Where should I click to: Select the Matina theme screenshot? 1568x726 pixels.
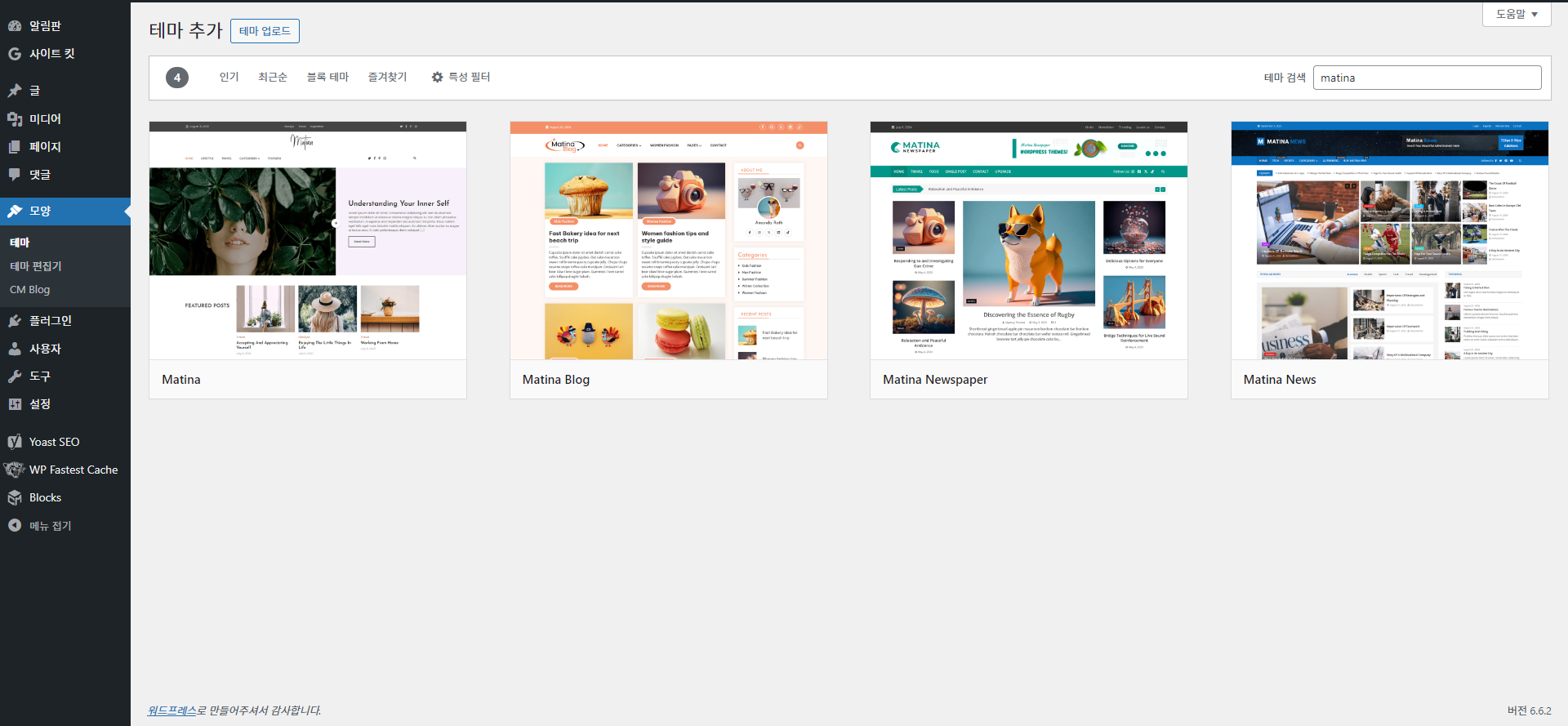click(308, 240)
